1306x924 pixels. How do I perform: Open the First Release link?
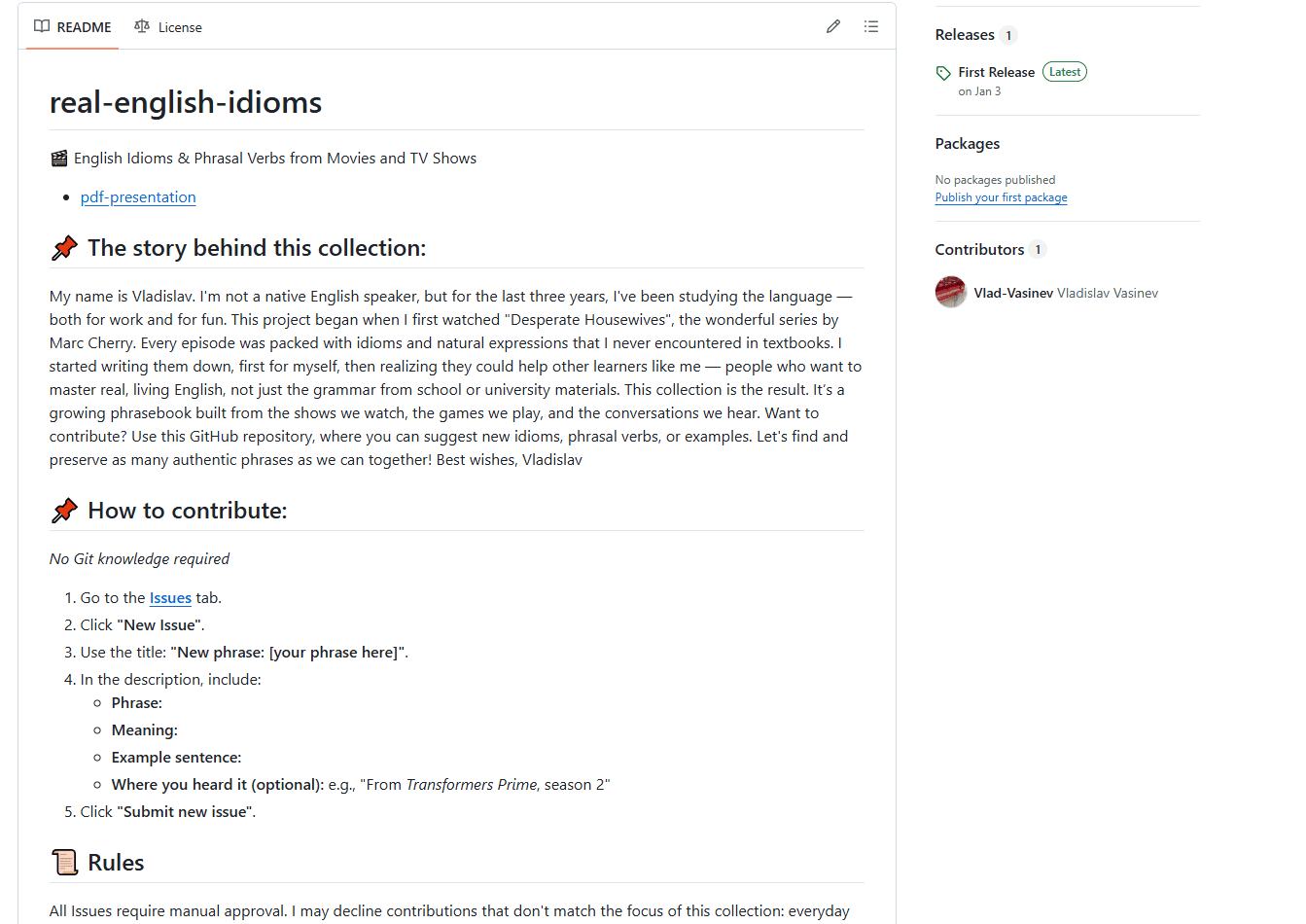996,72
